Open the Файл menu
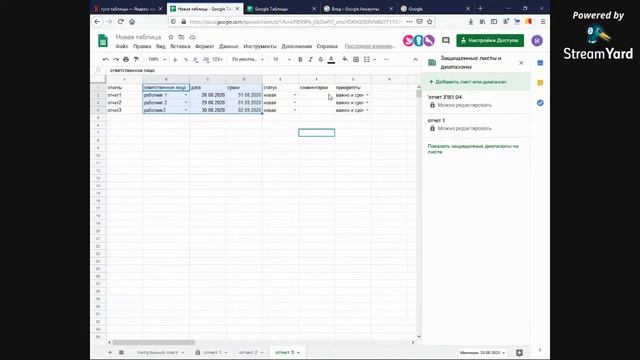 pyautogui.click(x=122, y=47)
